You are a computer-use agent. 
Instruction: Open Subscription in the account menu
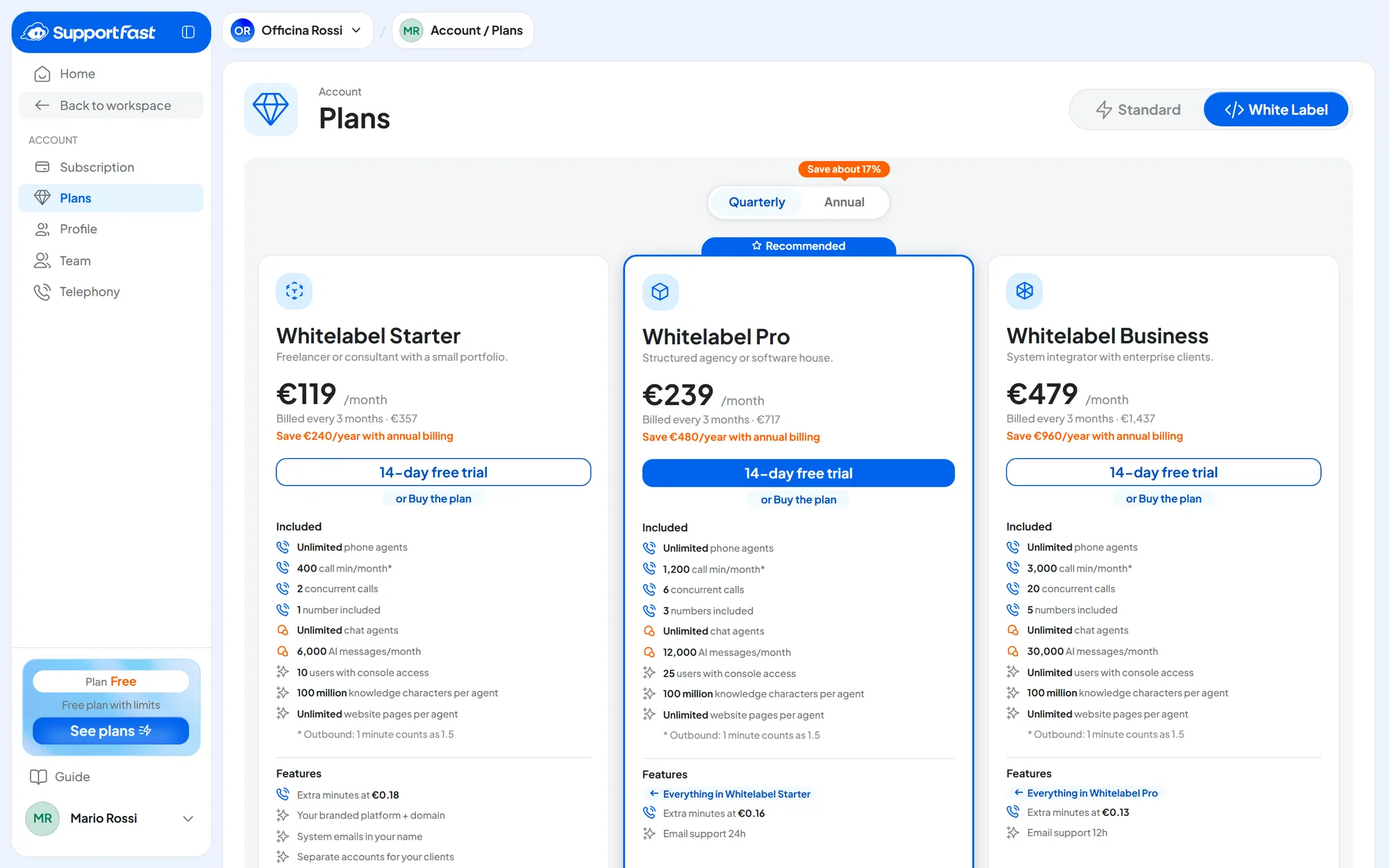tap(111, 167)
